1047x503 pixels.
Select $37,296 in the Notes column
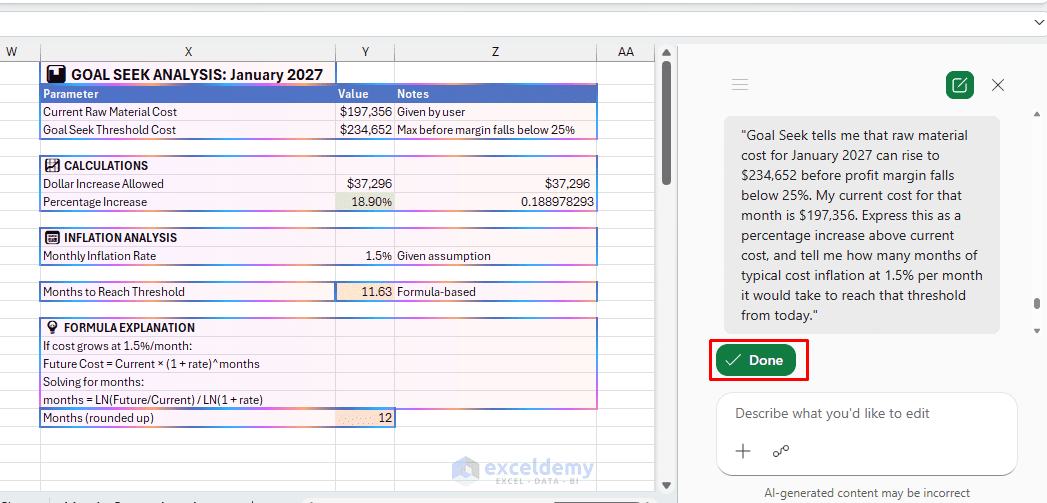(495, 184)
